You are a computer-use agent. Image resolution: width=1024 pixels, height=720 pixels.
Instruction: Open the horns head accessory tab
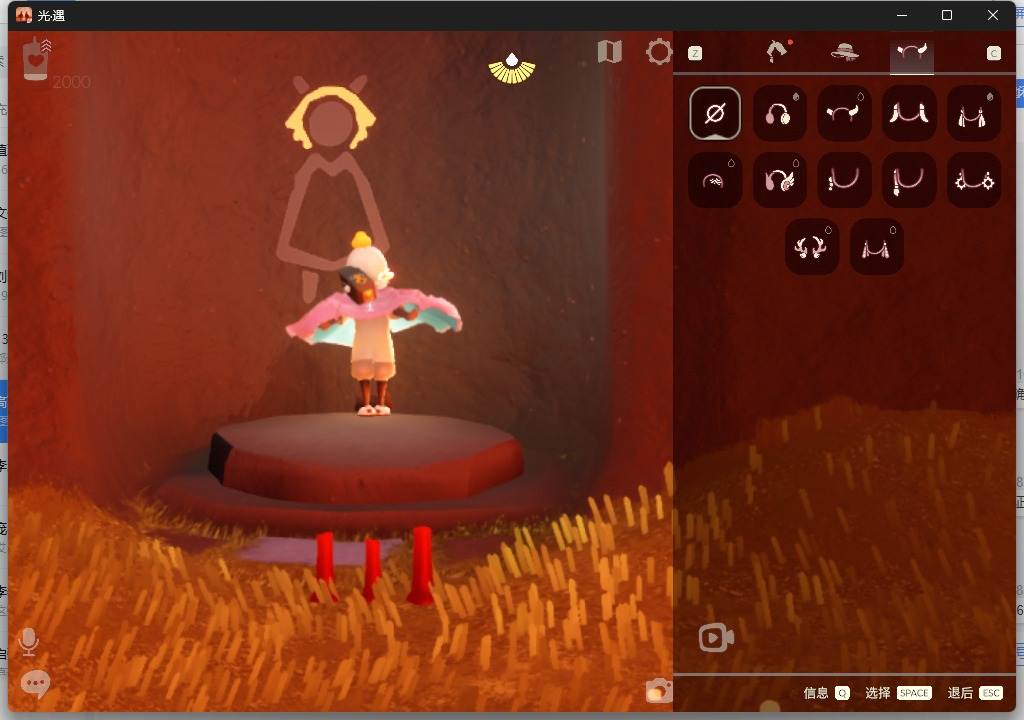[x=912, y=52]
